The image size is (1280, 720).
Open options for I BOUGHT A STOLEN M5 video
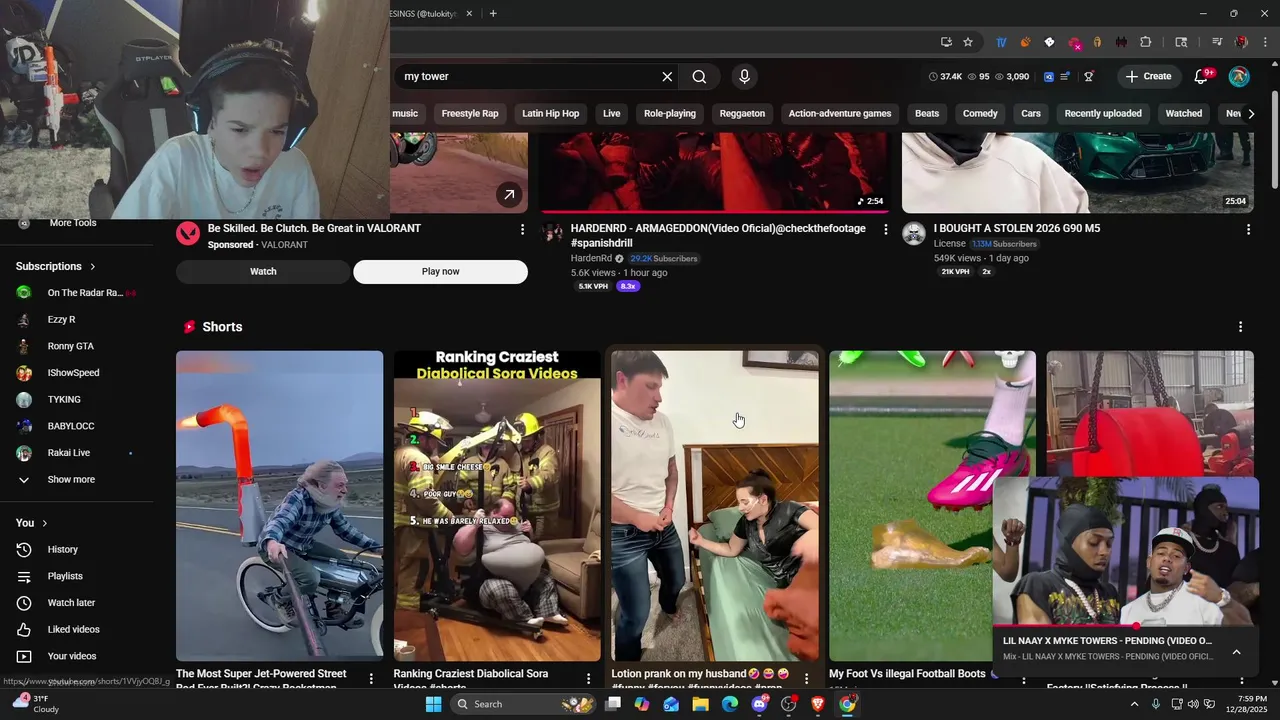pyautogui.click(x=1248, y=229)
